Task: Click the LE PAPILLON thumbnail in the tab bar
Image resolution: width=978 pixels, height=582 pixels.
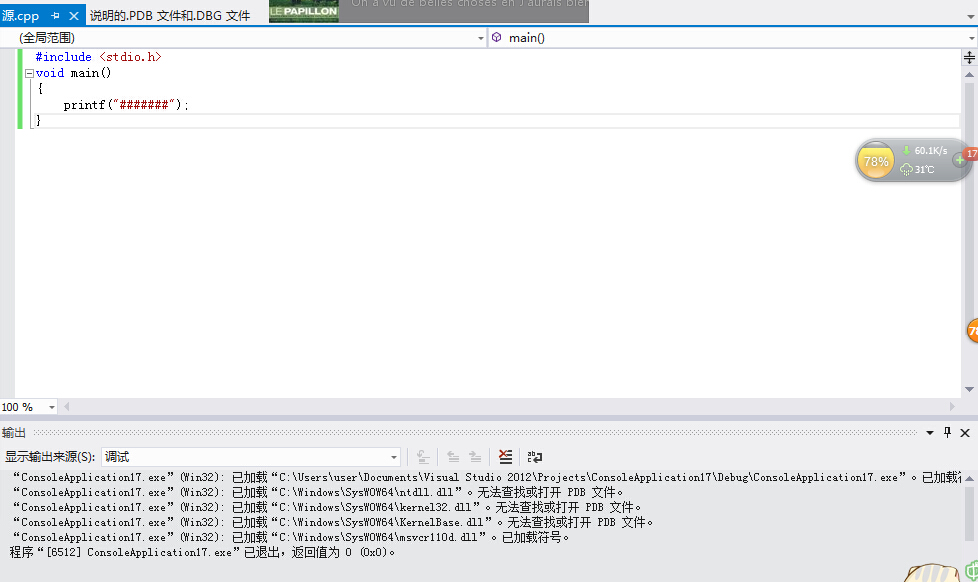Action: point(304,11)
